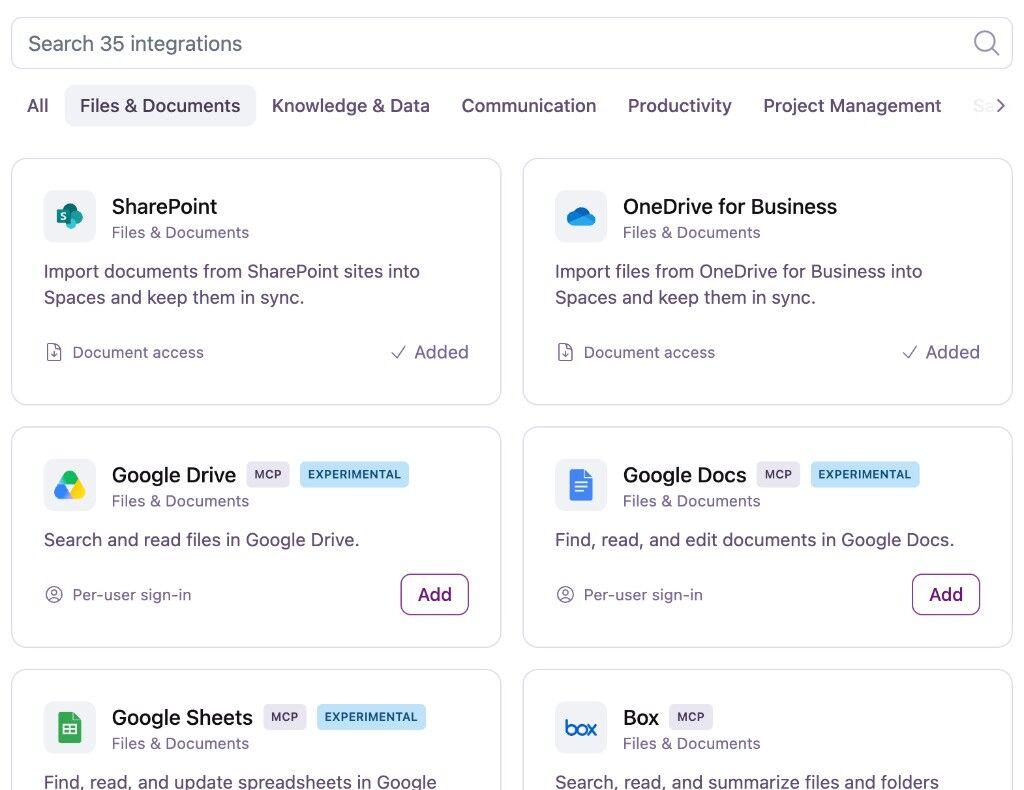
Task: Click SharePoint's document access icon
Action: coord(54,353)
